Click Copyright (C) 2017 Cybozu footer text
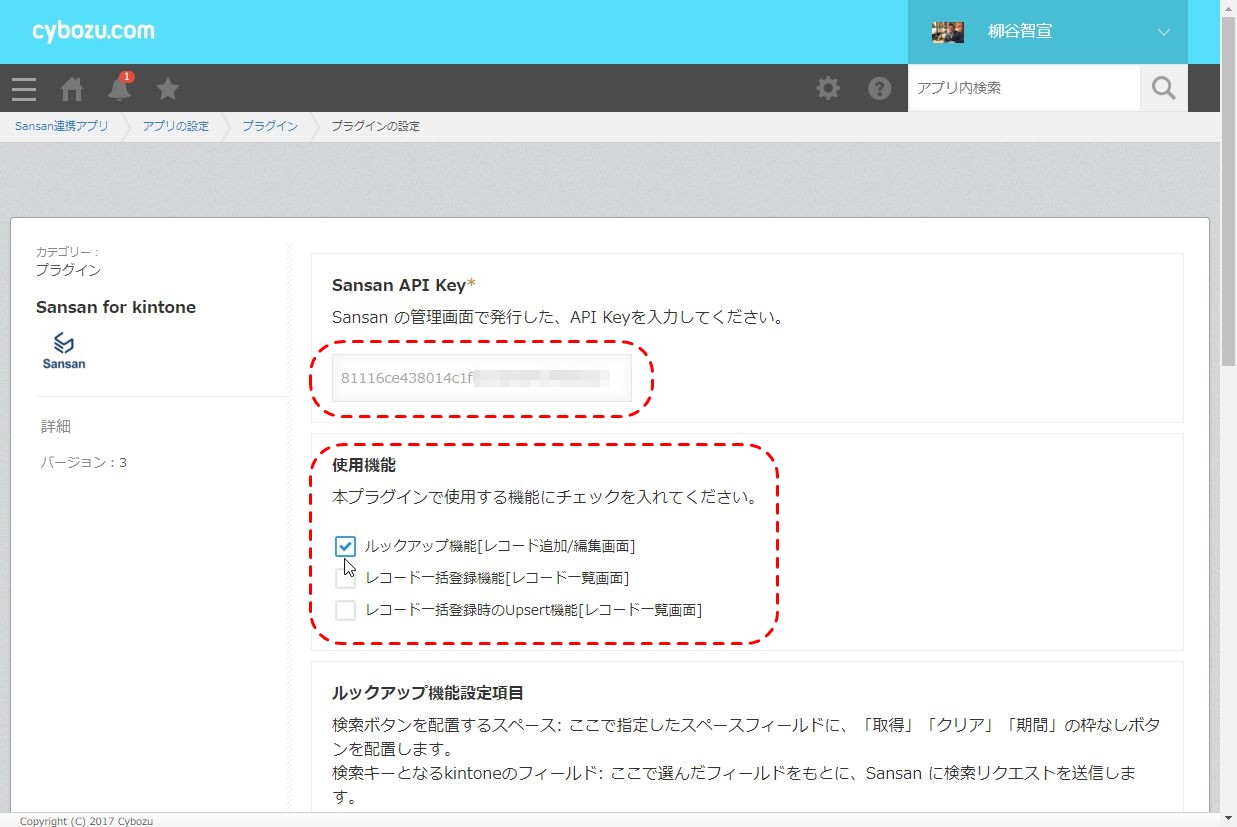The width and height of the screenshot is (1237, 827). pyautogui.click(x=86, y=821)
